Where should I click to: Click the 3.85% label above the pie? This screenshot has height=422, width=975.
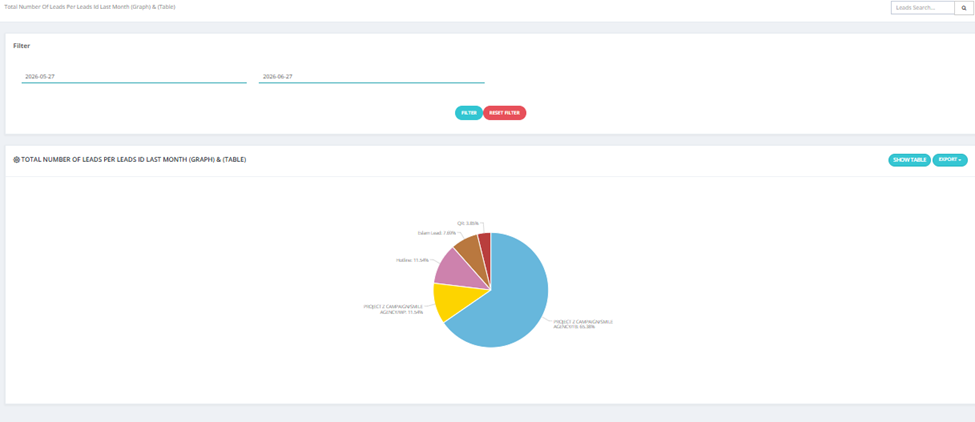[466, 222]
